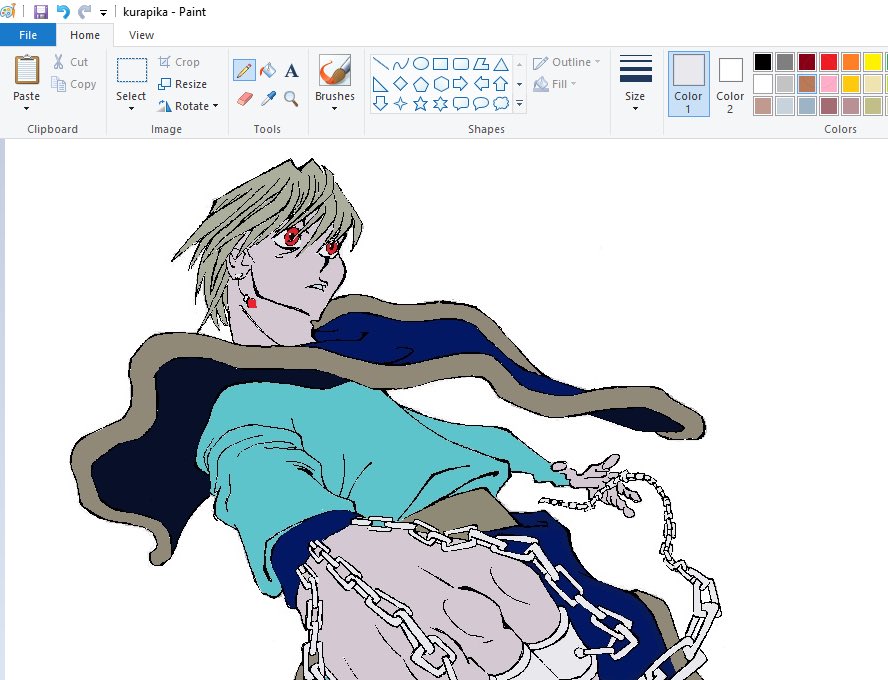
Task: Choose the Pentagon shape
Action: (420, 84)
